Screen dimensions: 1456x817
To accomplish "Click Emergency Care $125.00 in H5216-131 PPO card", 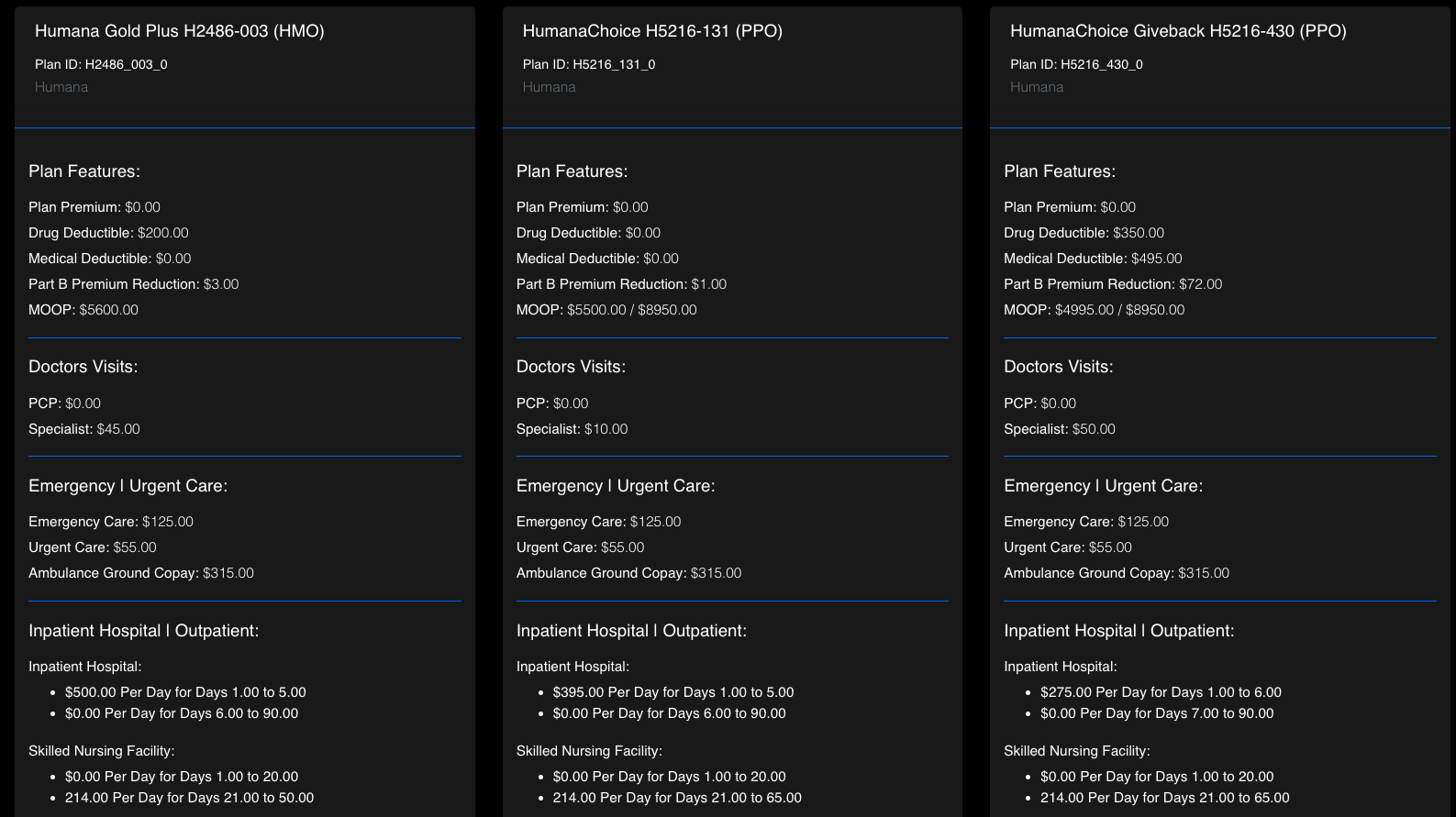I will coord(599,522).
